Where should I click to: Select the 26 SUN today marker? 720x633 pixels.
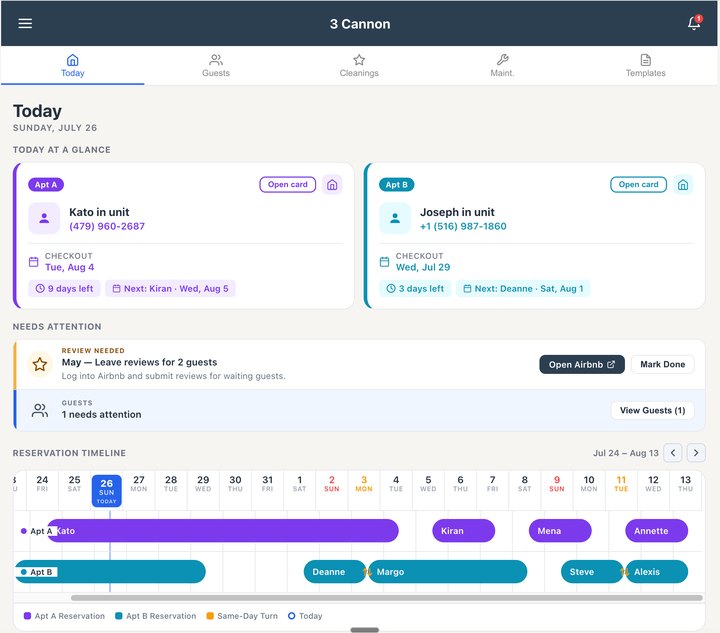click(x=107, y=491)
